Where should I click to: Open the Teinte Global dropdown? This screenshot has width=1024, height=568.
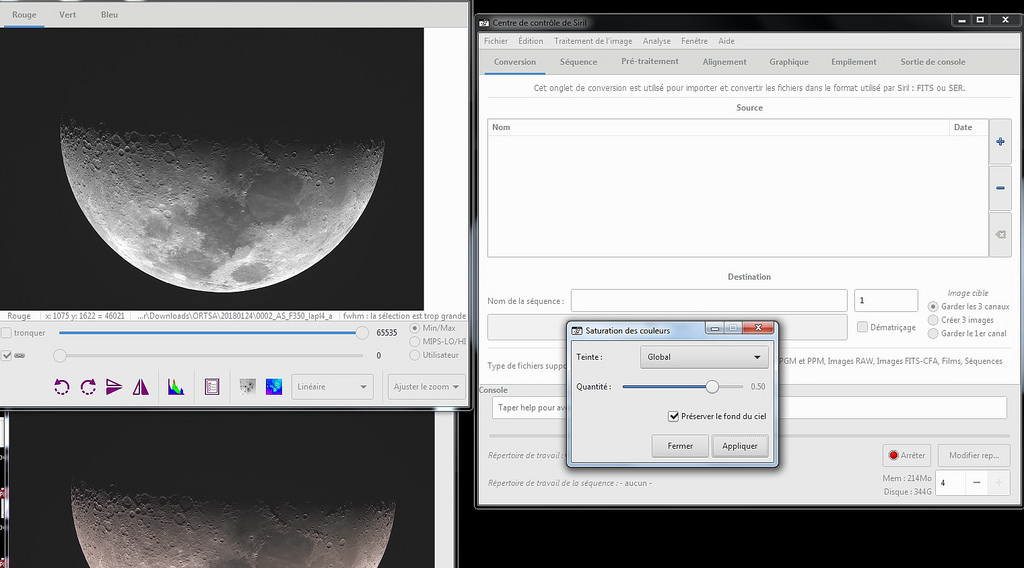pos(703,357)
